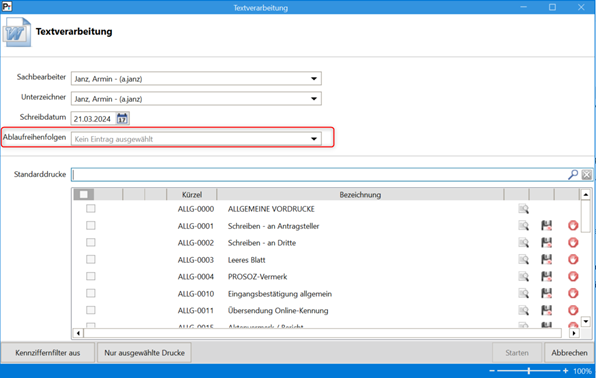Open preview icon for PROSOZ-Vermerk
Viewport: 596px width, 378px height.
coord(523,276)
